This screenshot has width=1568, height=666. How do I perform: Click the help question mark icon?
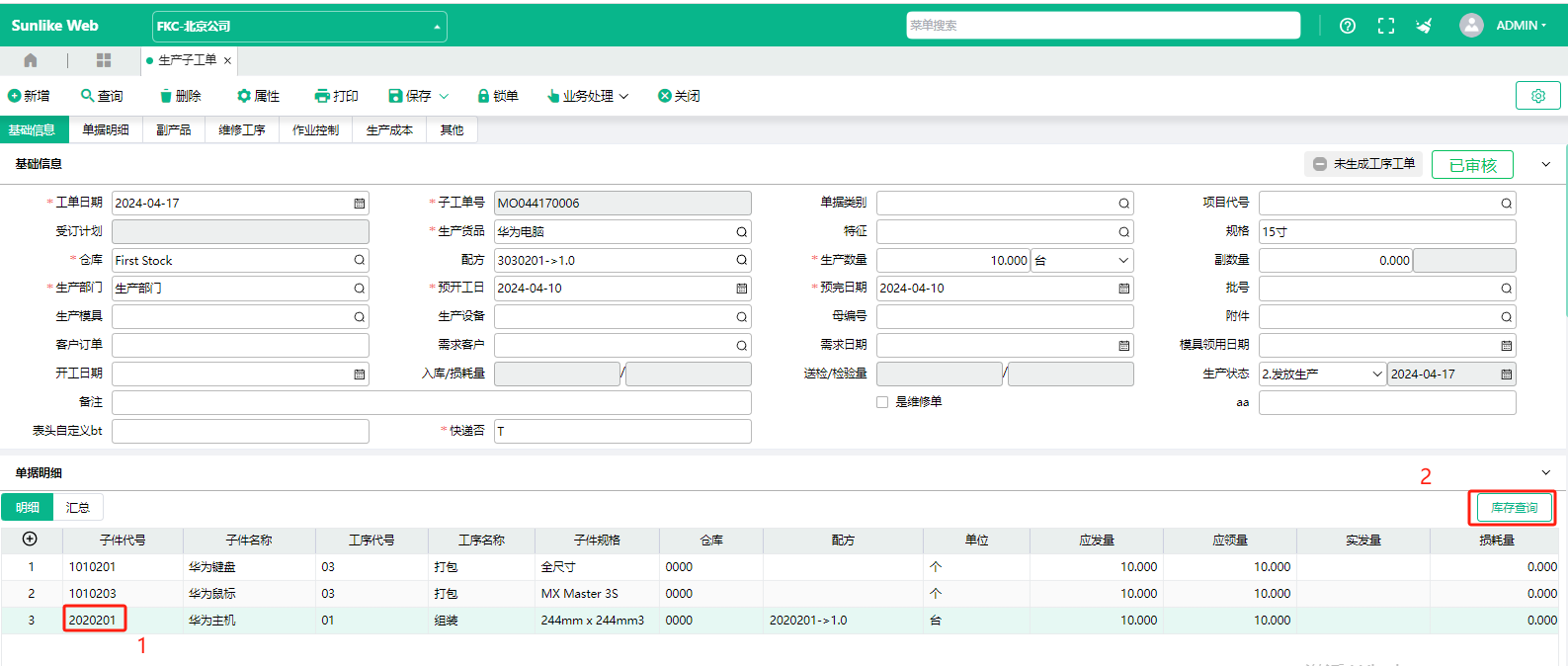[1348, 26]
